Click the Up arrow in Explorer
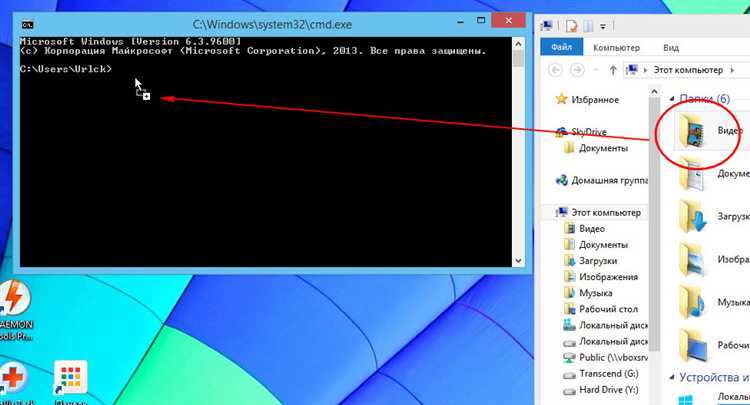This screenshot has width=750, height=405. coord(613,70)
